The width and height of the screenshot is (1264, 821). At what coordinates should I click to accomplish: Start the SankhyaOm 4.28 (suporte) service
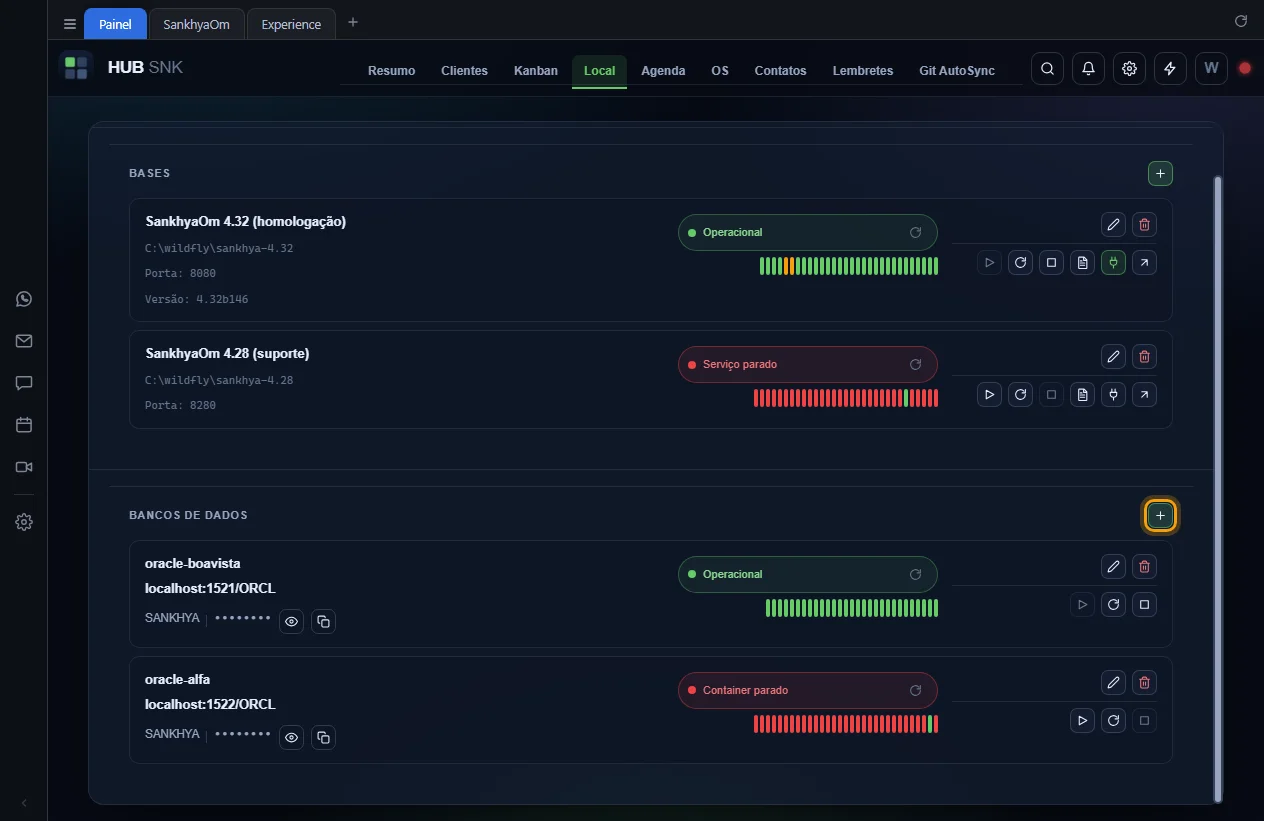coord(989,395)
